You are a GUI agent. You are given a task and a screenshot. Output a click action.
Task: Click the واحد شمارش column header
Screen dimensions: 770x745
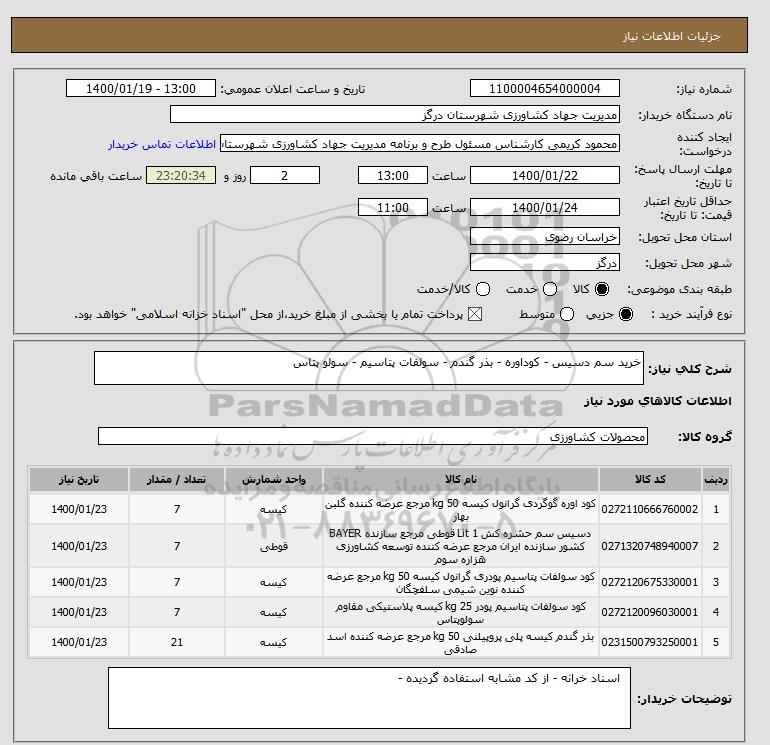[x=274, y=479]
